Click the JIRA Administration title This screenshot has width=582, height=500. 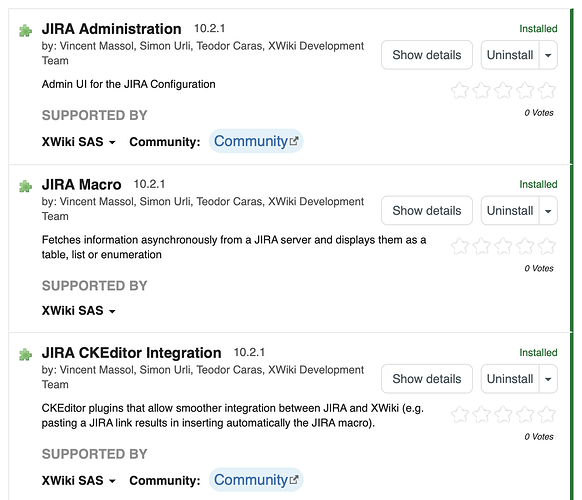click(x=111, y=29)
